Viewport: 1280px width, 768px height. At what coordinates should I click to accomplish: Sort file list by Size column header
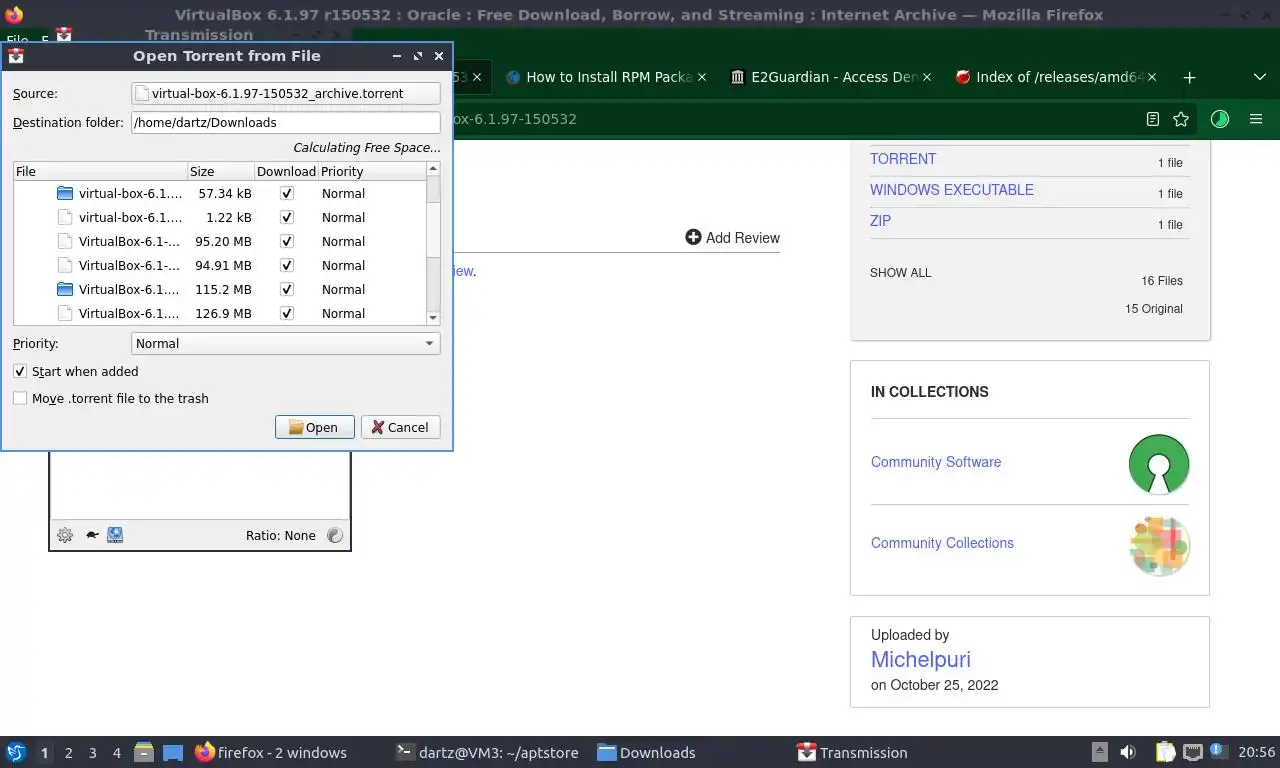221,171
